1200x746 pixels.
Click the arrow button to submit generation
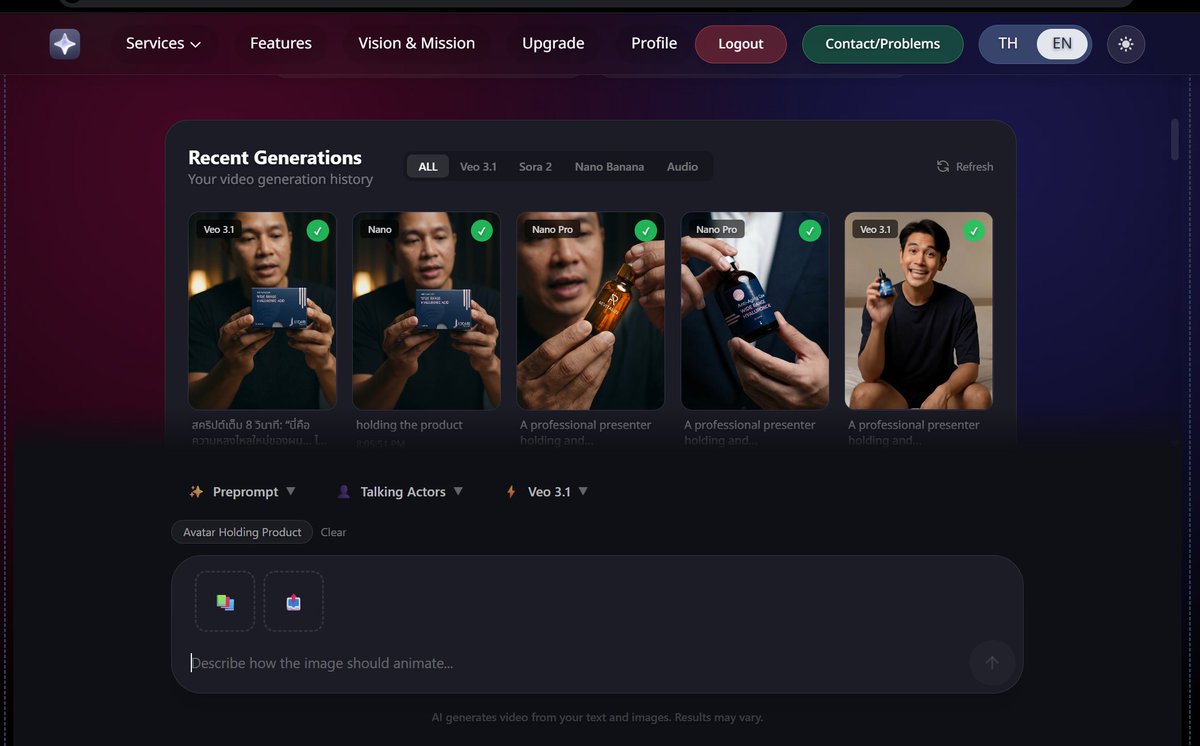point(991,662)
